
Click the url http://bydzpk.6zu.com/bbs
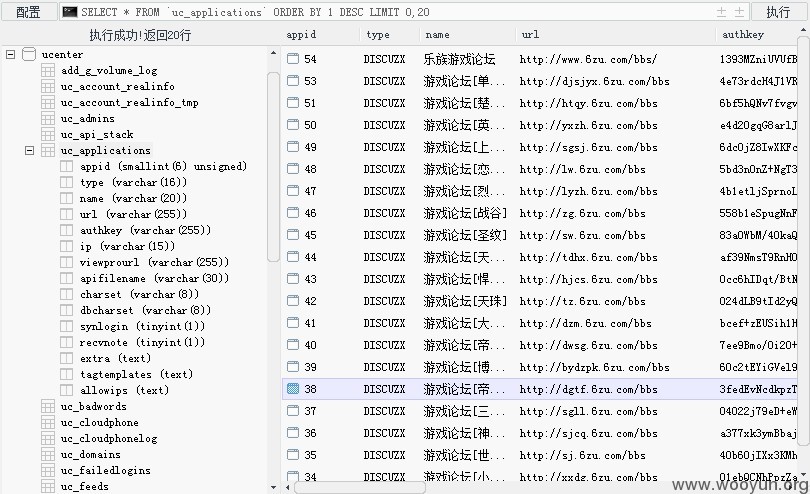595,367
